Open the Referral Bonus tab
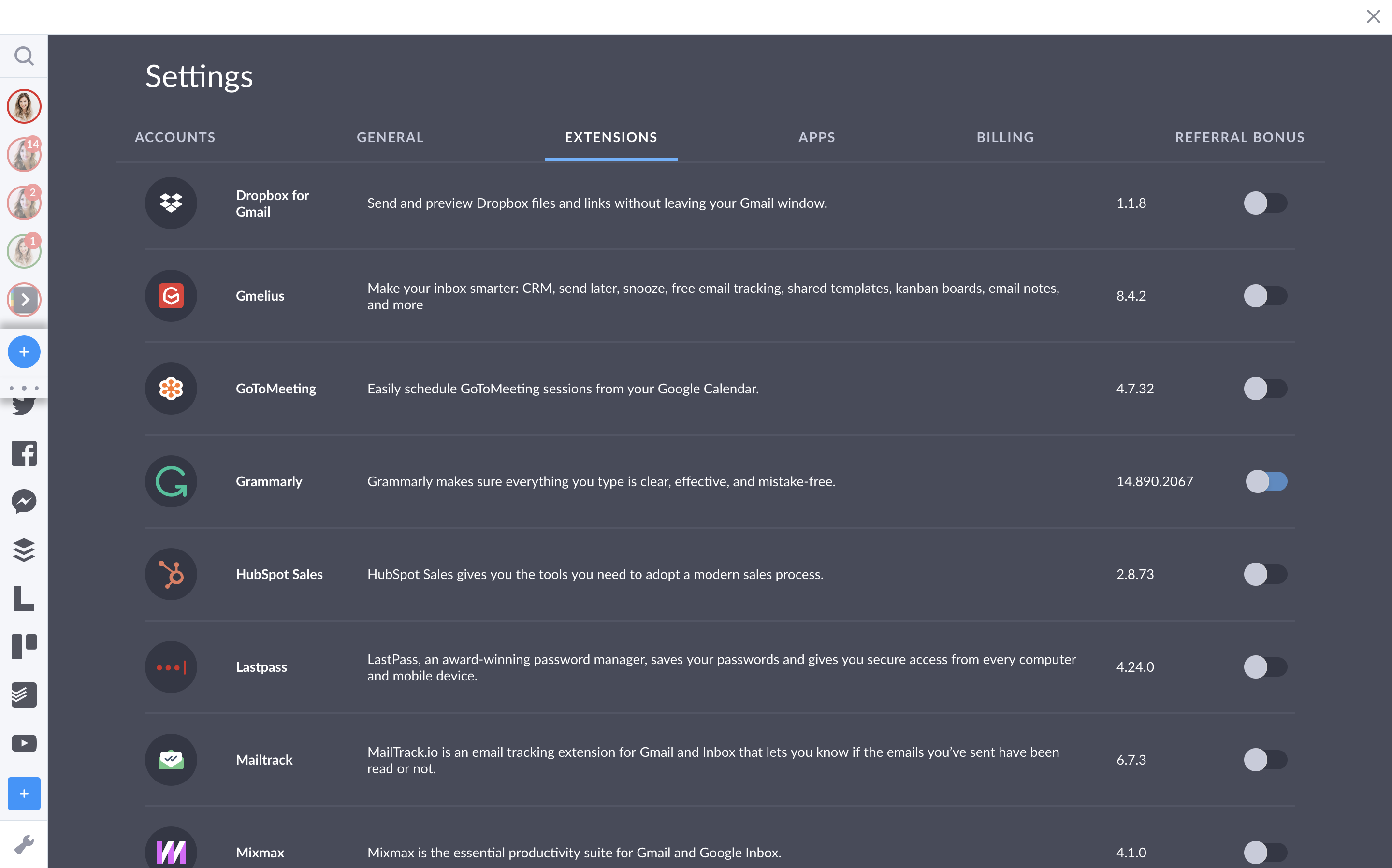This screenshot has width=1392, height=868. point(1240,137)
